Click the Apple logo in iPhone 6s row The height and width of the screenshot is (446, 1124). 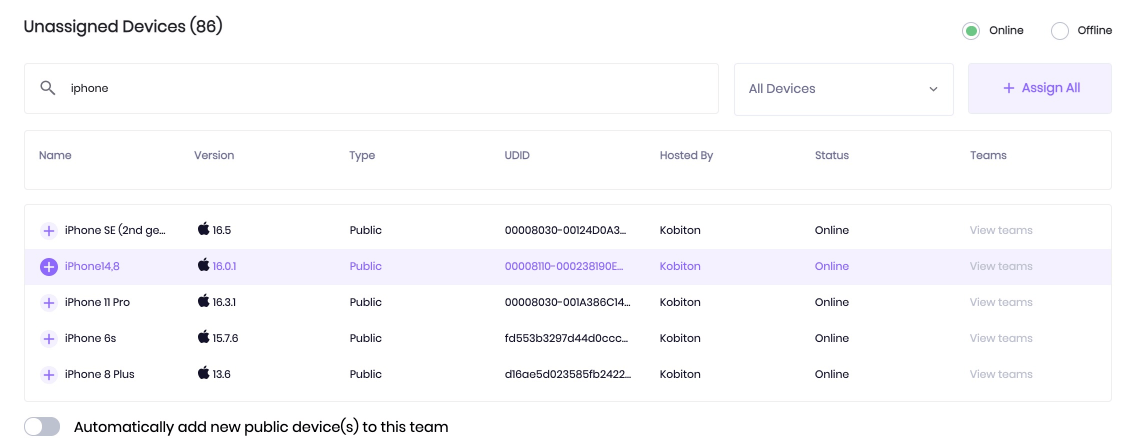(x=204, y=337)
